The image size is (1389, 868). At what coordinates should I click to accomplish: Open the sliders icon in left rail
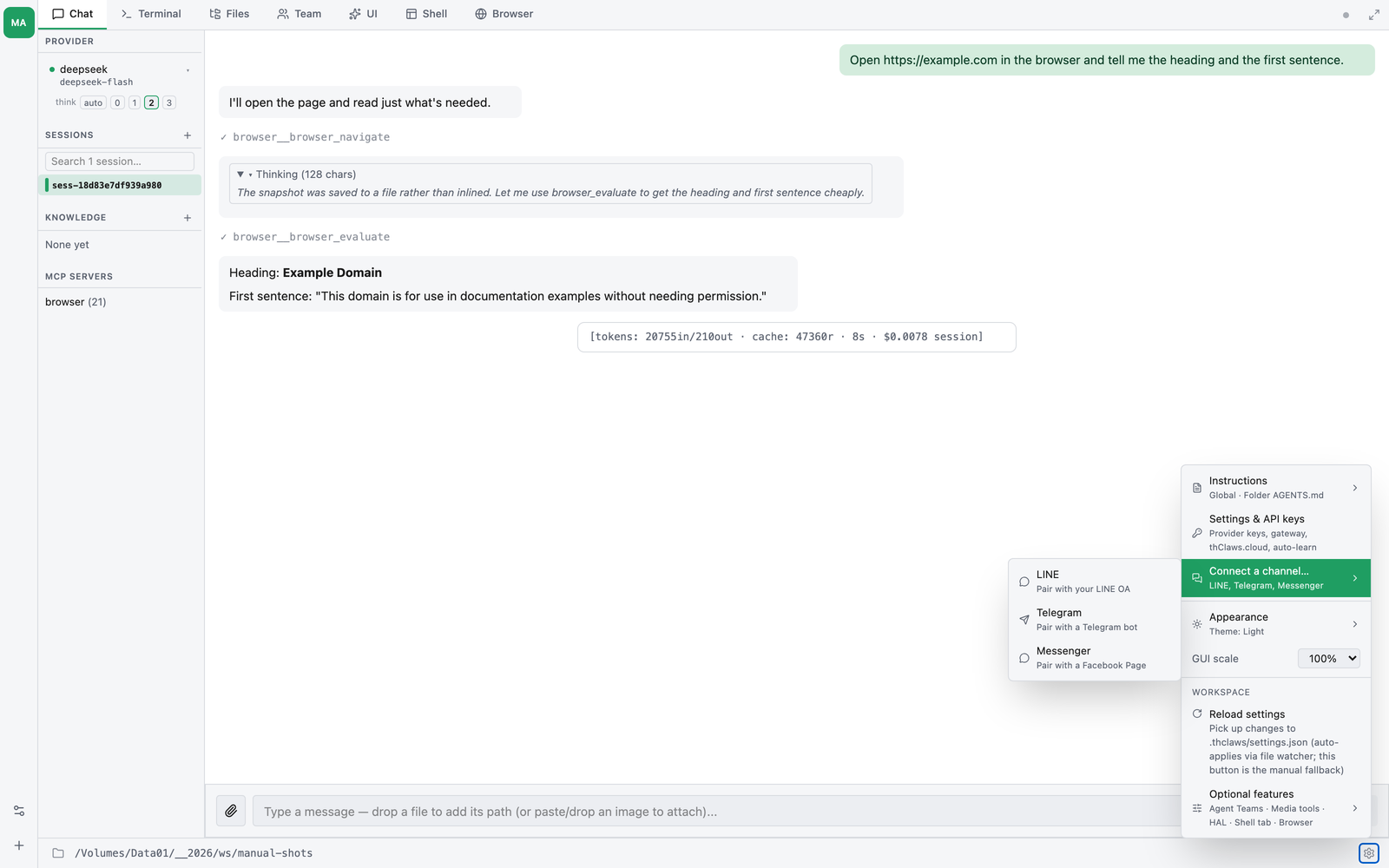point(19,811)
